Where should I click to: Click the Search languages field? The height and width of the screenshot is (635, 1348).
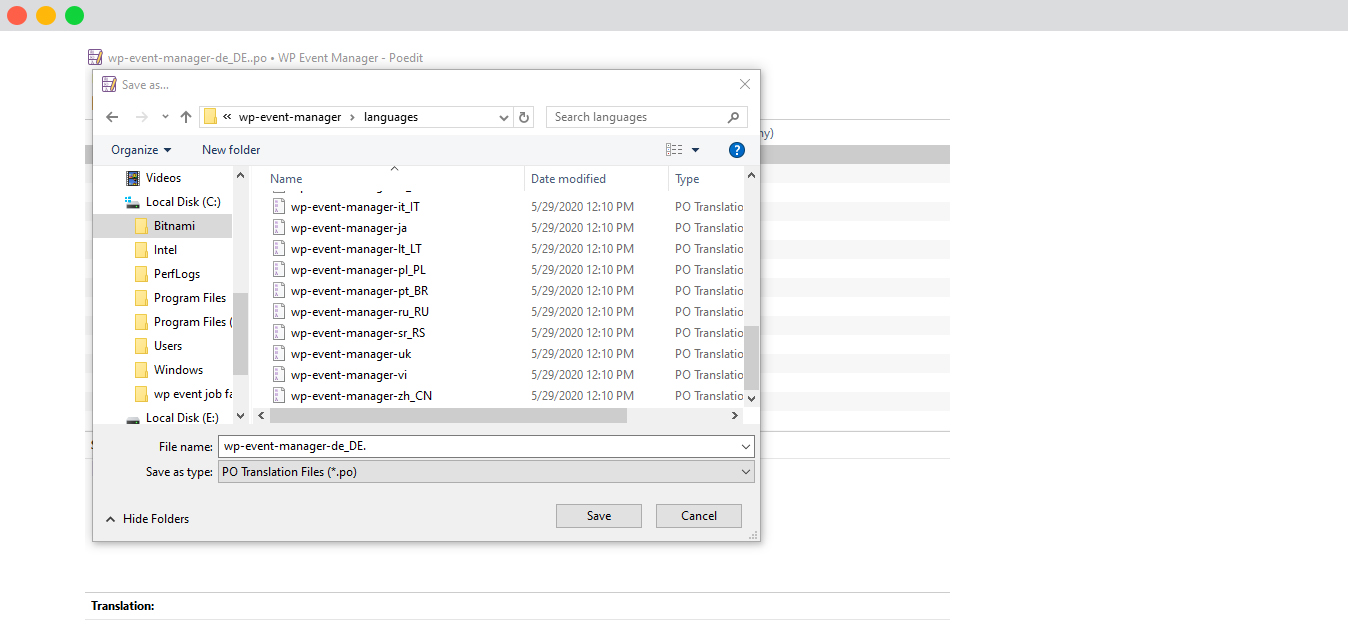[647, 117]
